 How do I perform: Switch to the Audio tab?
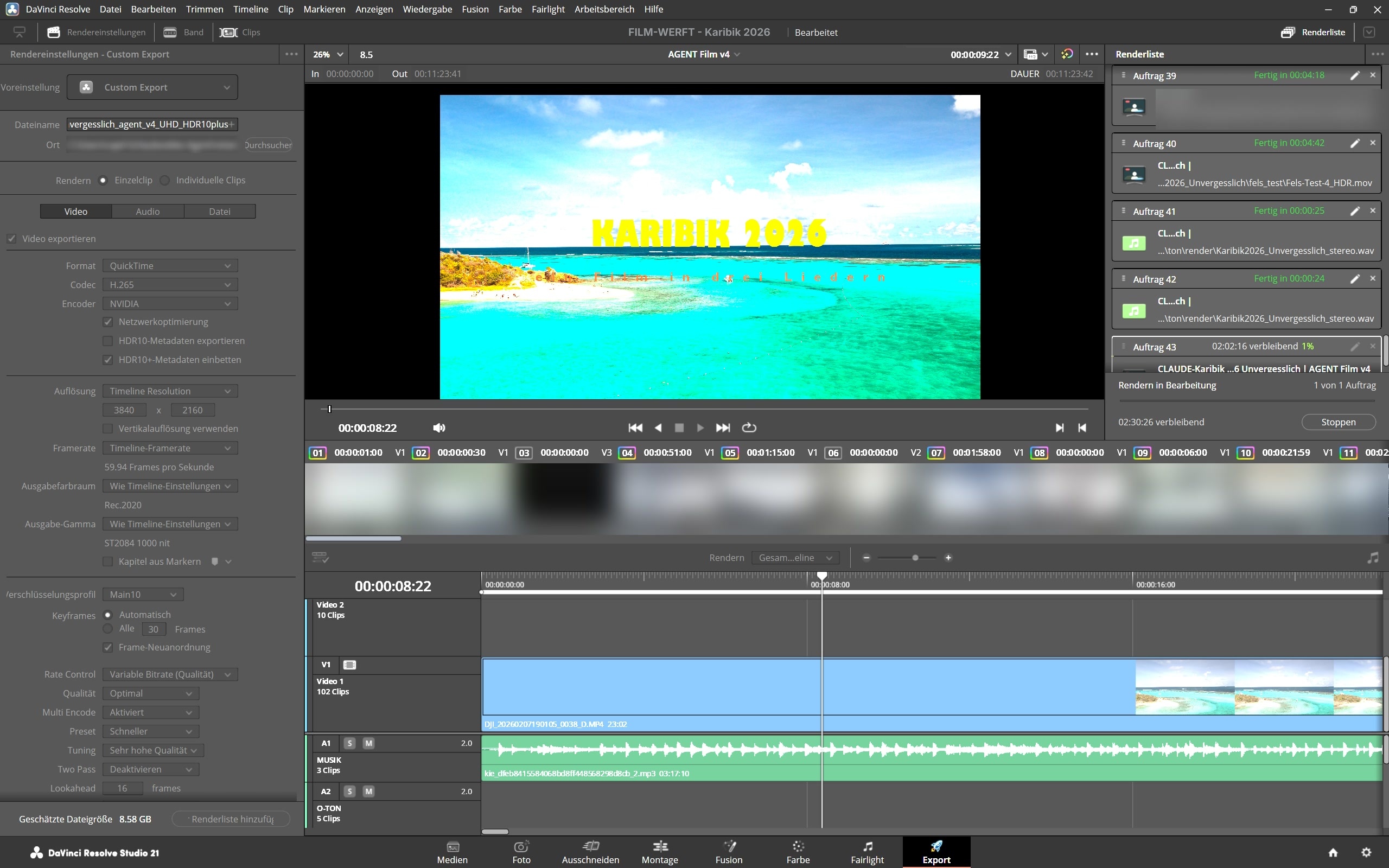(x=148, y=211)
